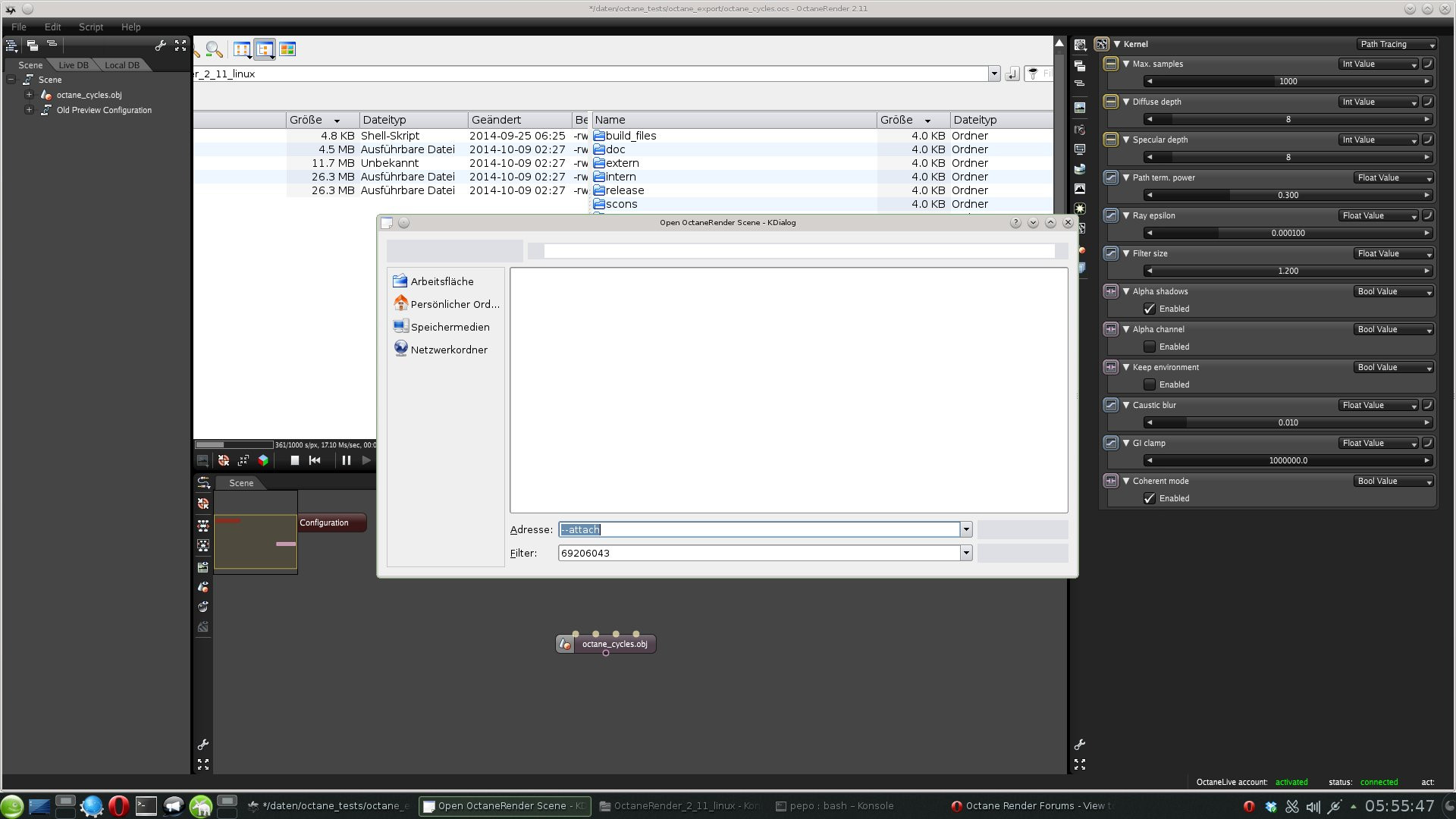Uncheck Coherent mode Enabled checkbox
Viewport: 1456px width, 819px height.
click(1150, 498)
